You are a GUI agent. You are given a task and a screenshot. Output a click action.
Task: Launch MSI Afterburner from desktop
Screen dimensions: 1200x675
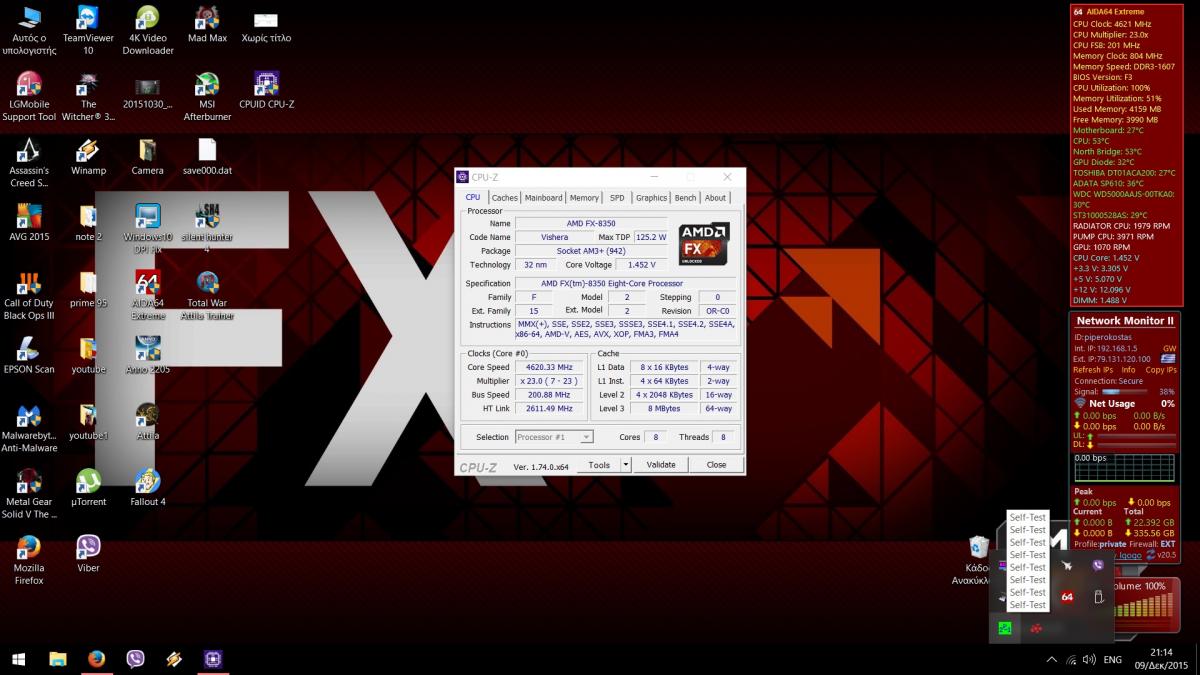(207, 96)
